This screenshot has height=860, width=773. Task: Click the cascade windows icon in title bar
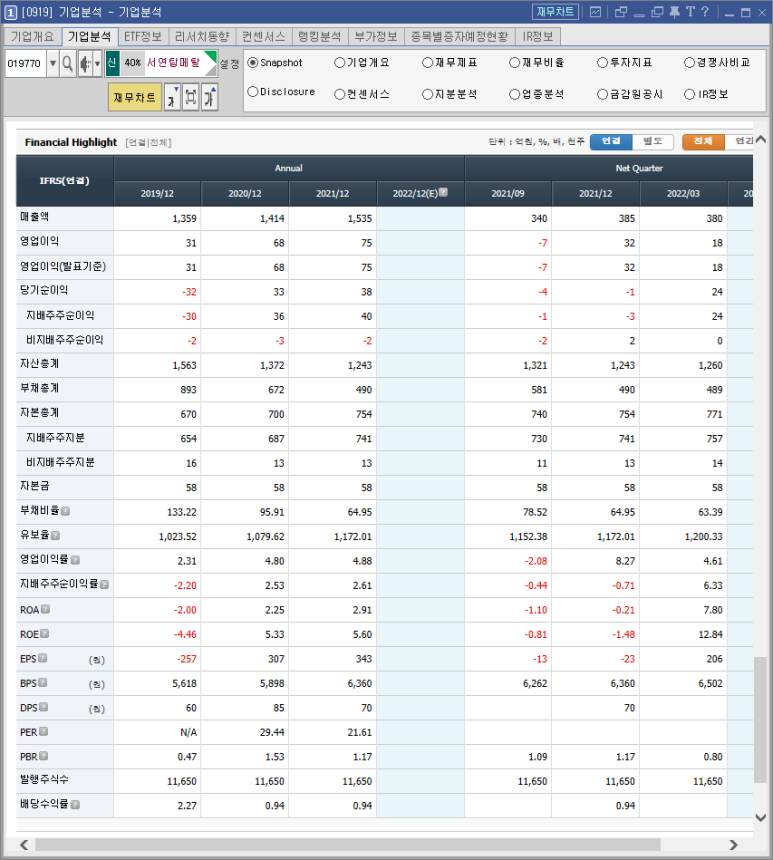pos(657,12)
